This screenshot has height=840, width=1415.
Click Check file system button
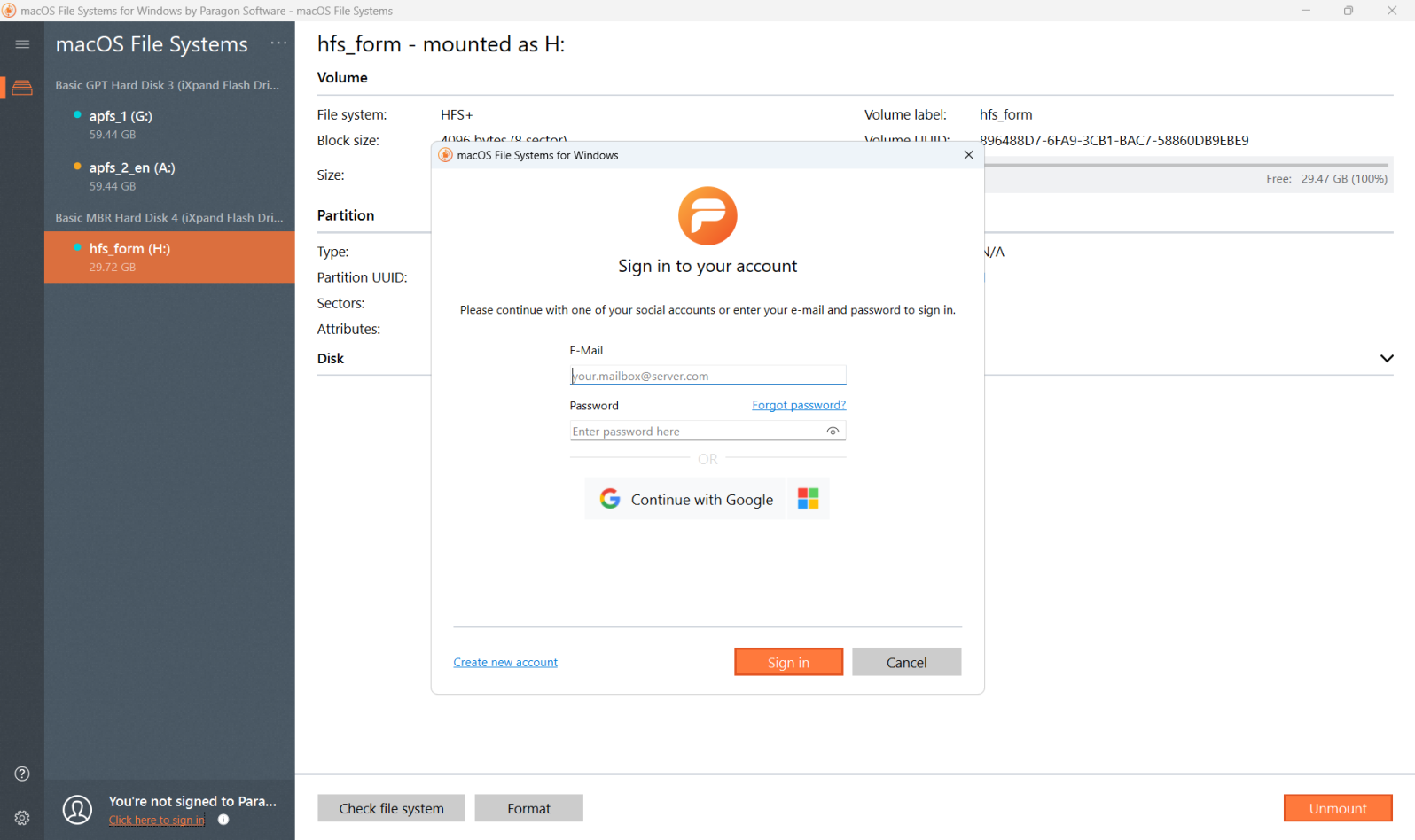pos(391,808)
